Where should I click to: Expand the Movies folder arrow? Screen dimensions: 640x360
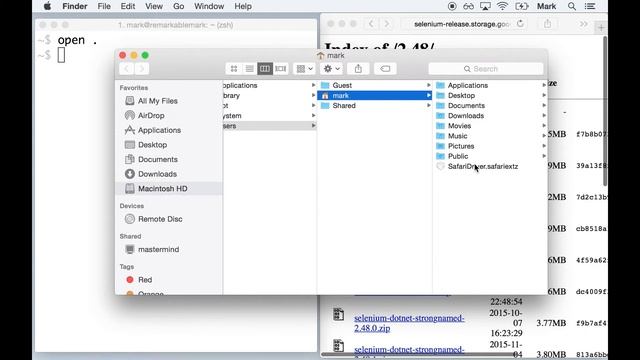[544, 126]
